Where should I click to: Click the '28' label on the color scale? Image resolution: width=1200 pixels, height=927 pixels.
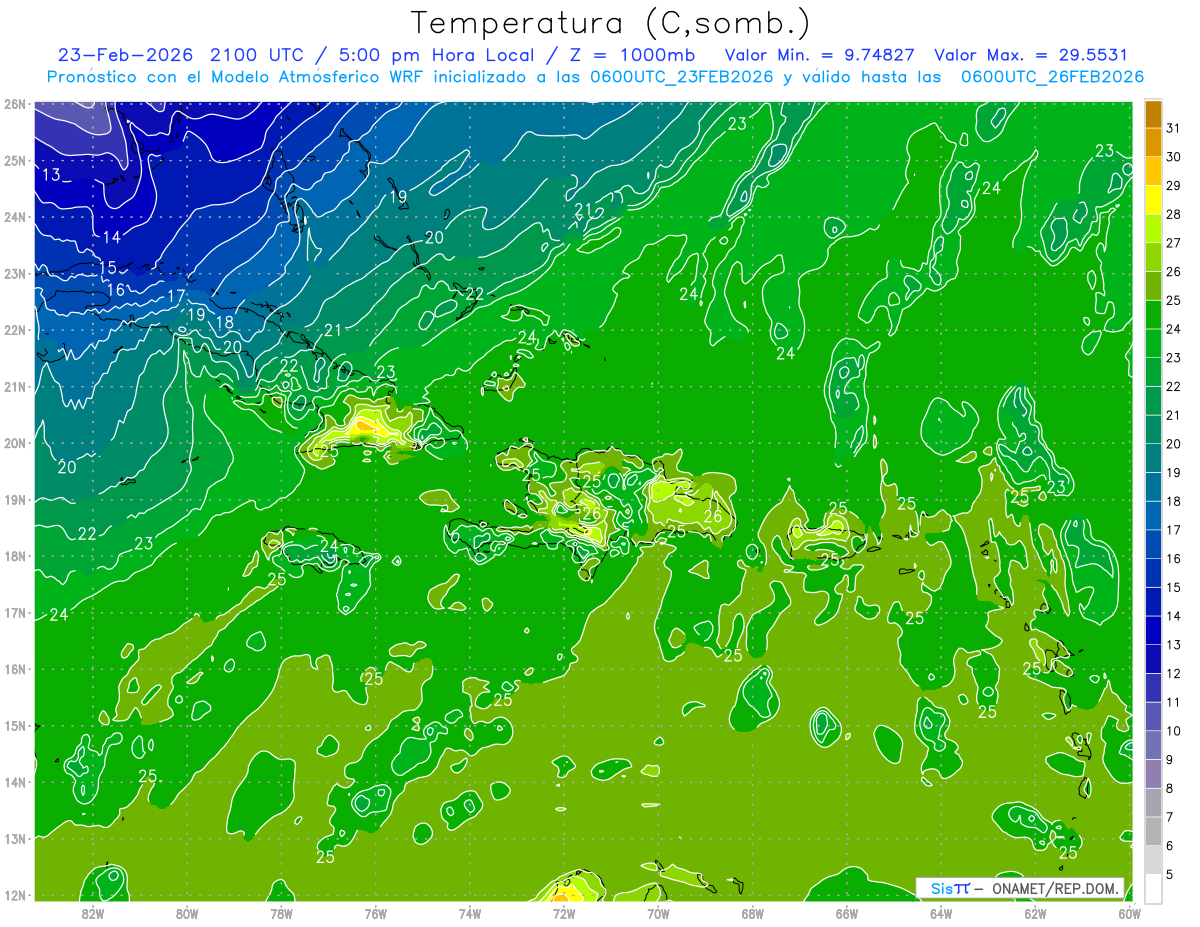click(1173, 215)
